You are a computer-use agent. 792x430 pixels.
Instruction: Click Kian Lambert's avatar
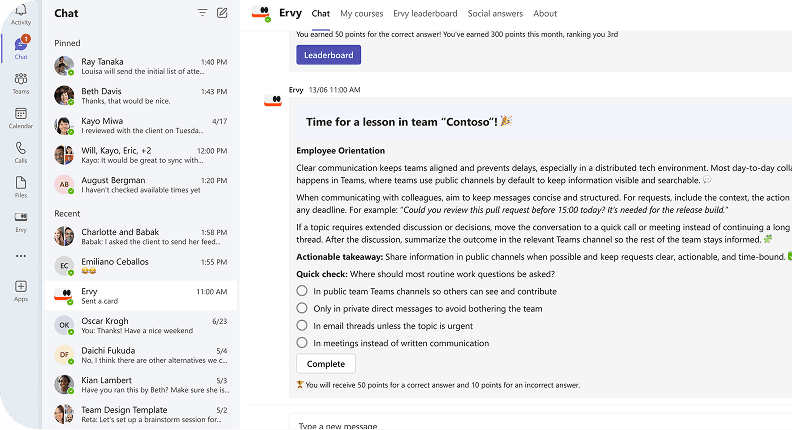pyautogui.click(x=64, y=385)
